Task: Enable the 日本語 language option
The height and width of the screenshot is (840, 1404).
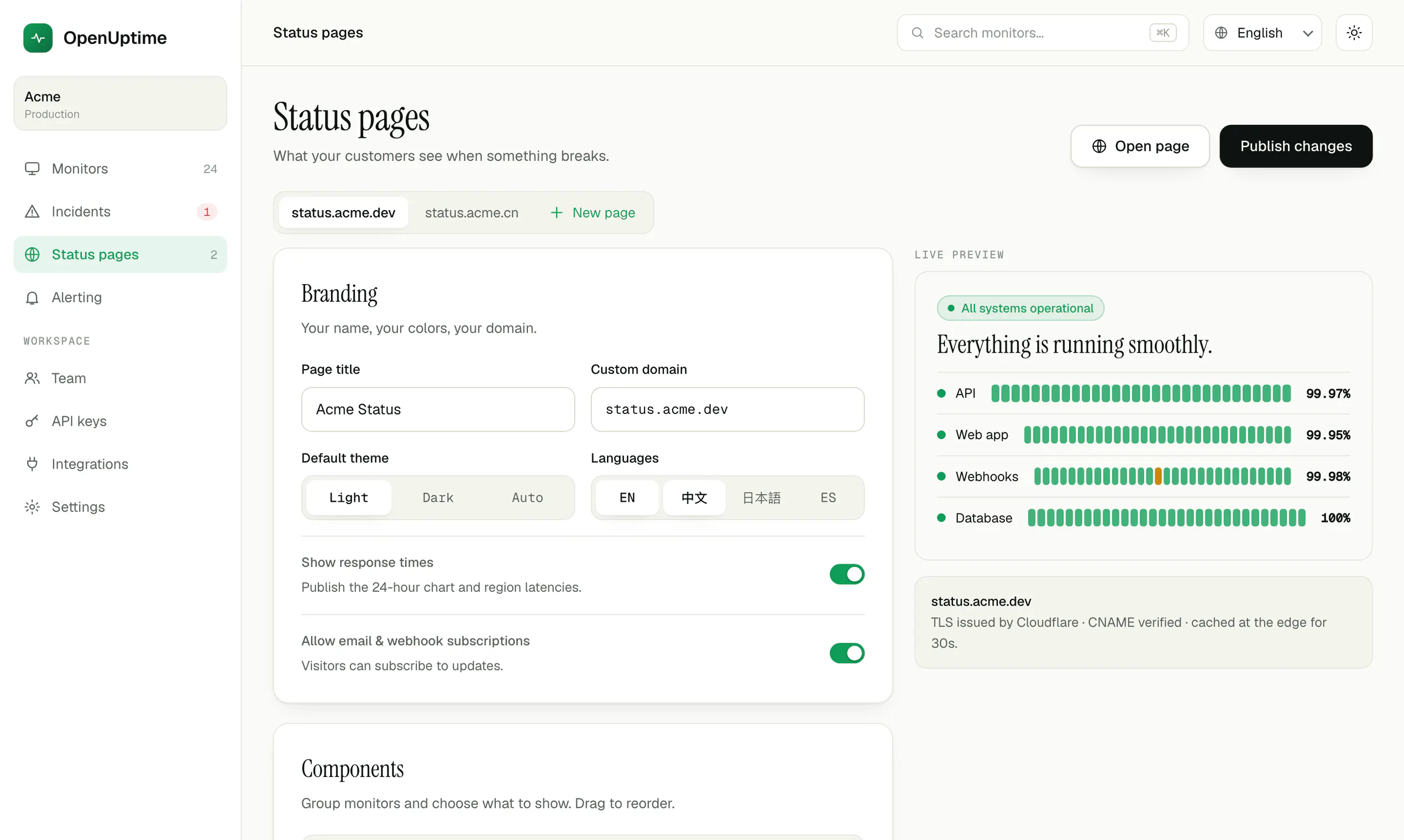Action: coord(761,497)
